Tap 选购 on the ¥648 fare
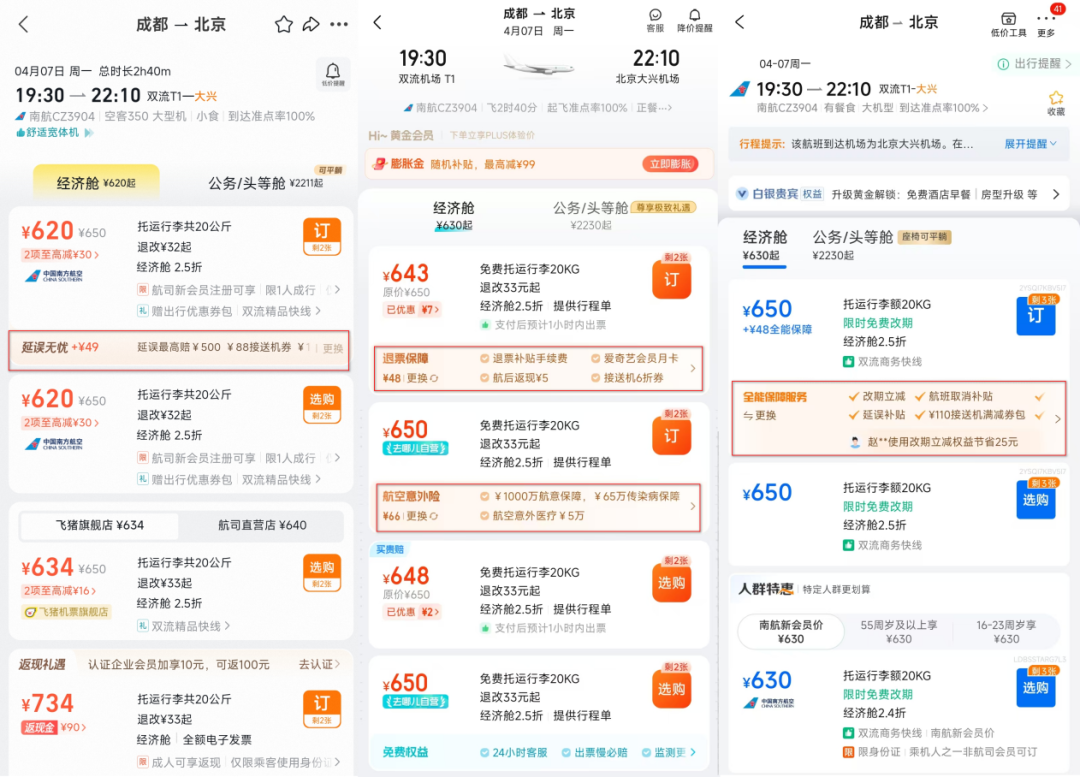The height and width of the screenshot is (777, 1080). 672,583
